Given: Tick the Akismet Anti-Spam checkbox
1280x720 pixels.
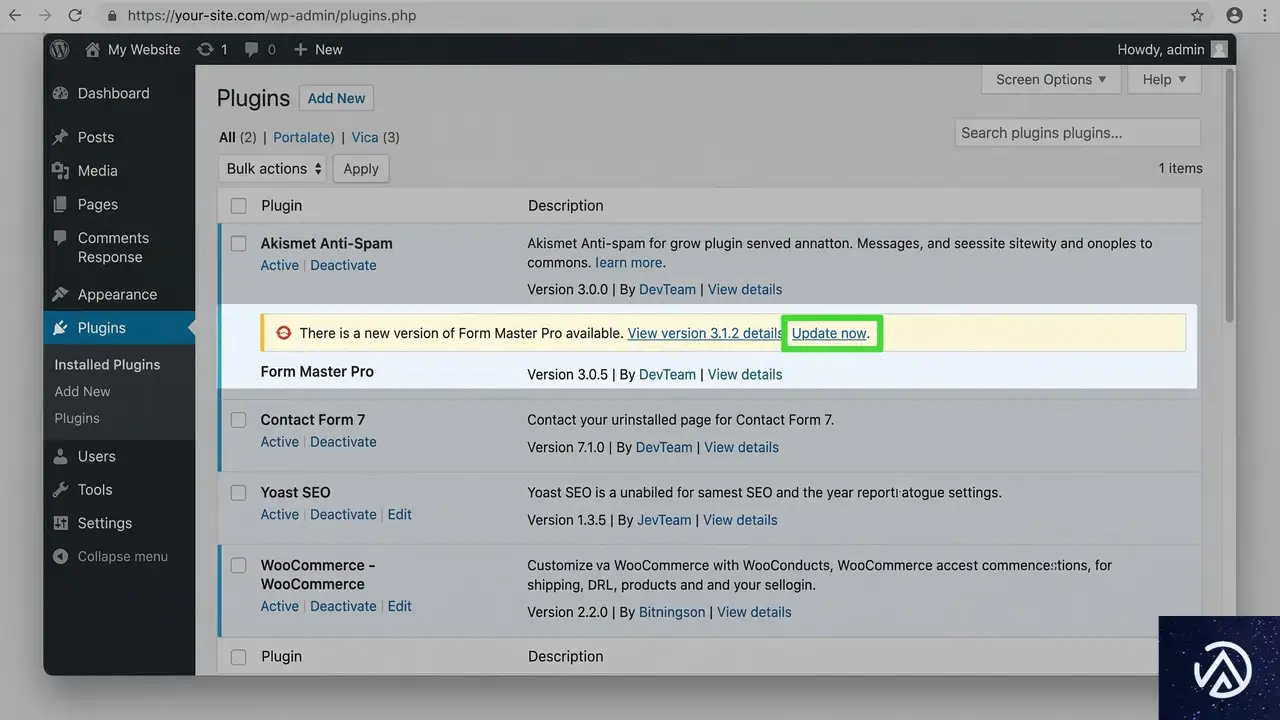Looking at the screenshot, I should [238, 243].
